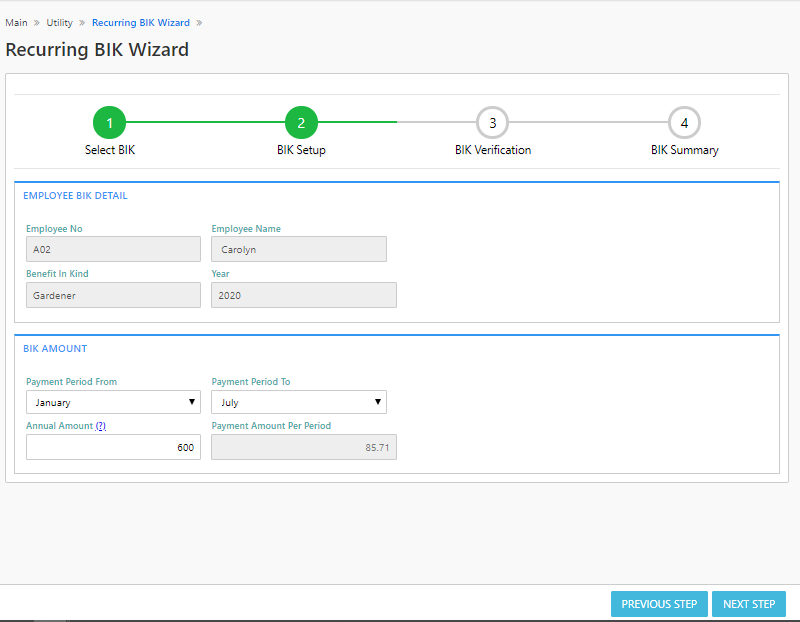Click the Benefit In Kind label
The height and width of the screenshot is (622, 800).
click(57, 273)
